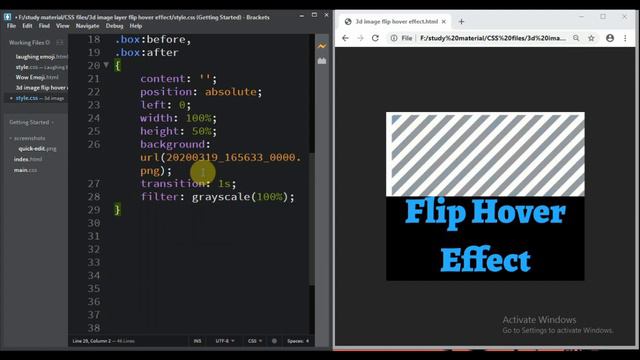Image resolution: width=640 pixels, height=360 pixels.
Task: Click url(20200319_165633_0000 text on line 26
Action: tap(220, 158)
